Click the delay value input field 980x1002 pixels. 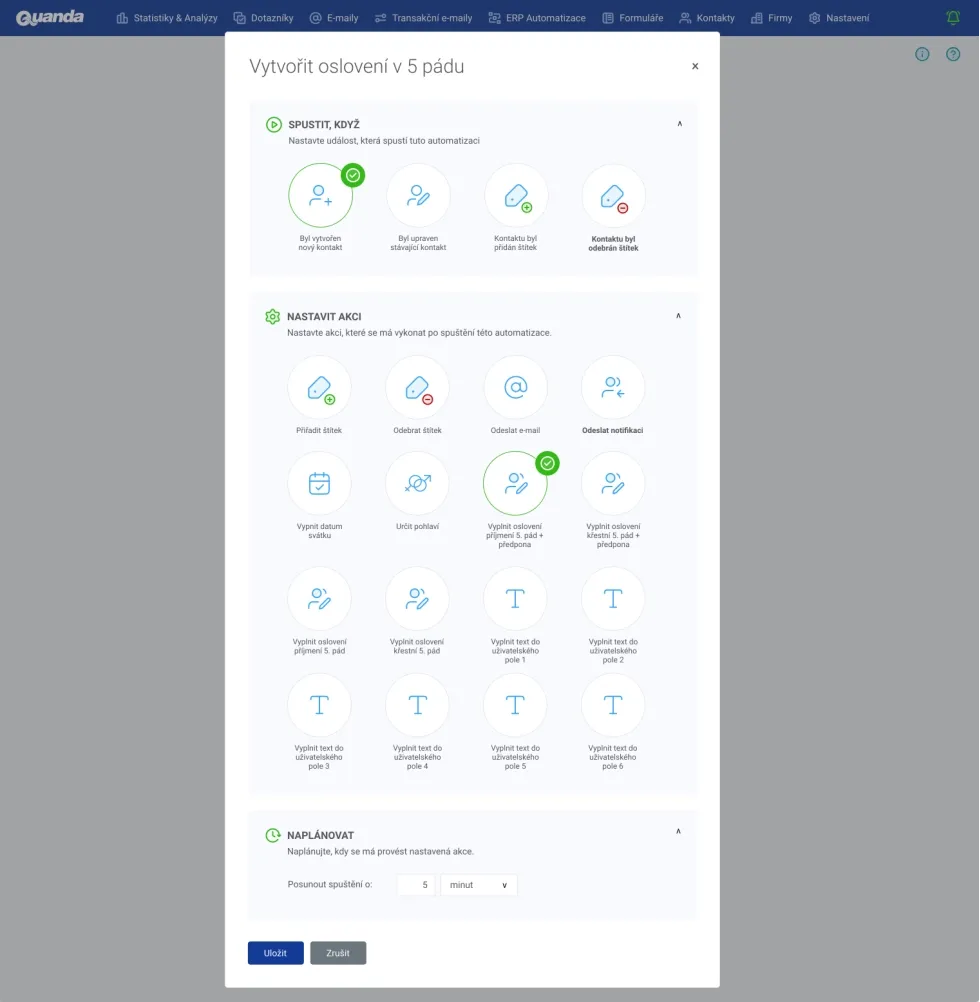416,885
